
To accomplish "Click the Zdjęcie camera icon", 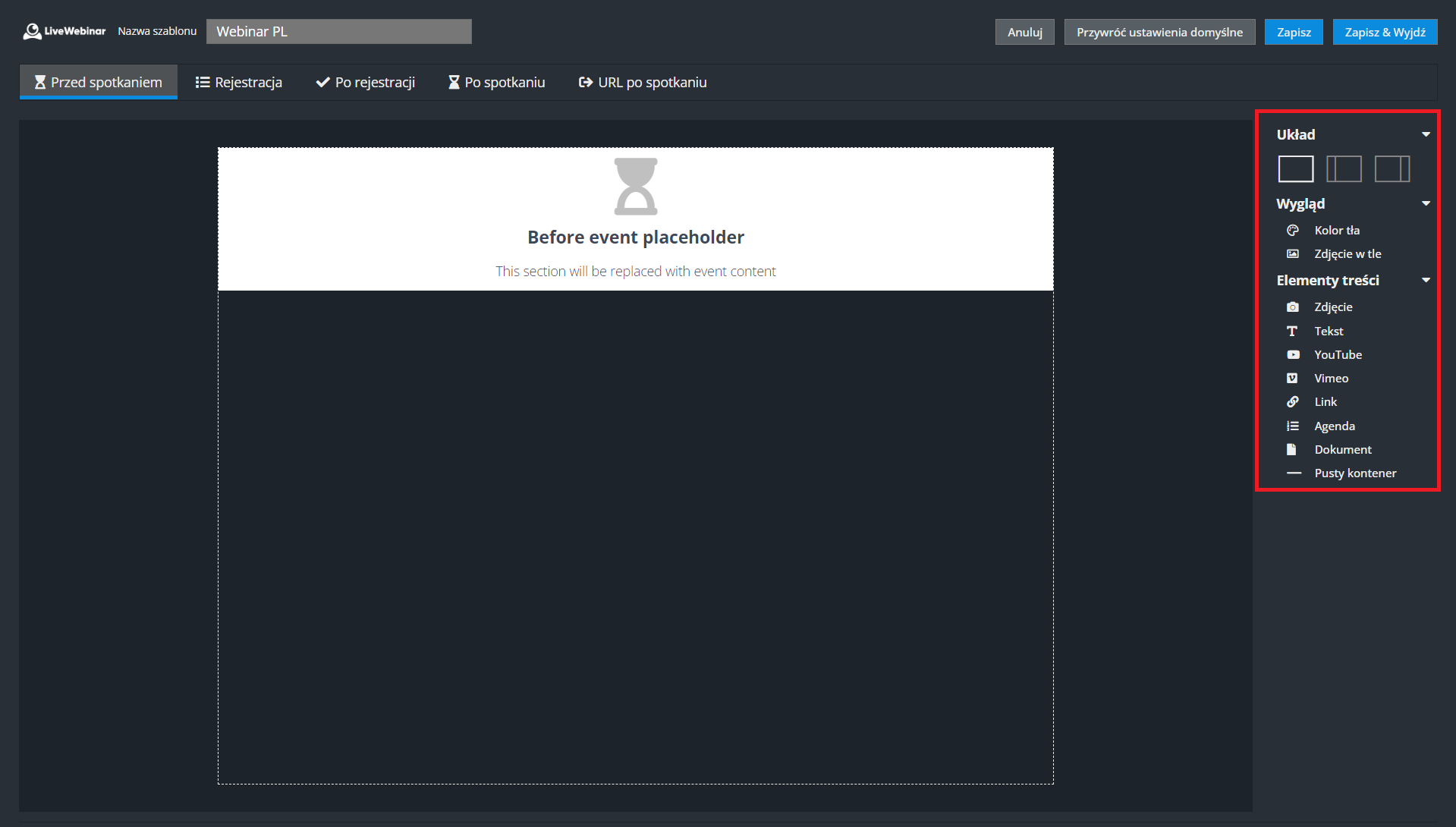I will point(1293,307).
